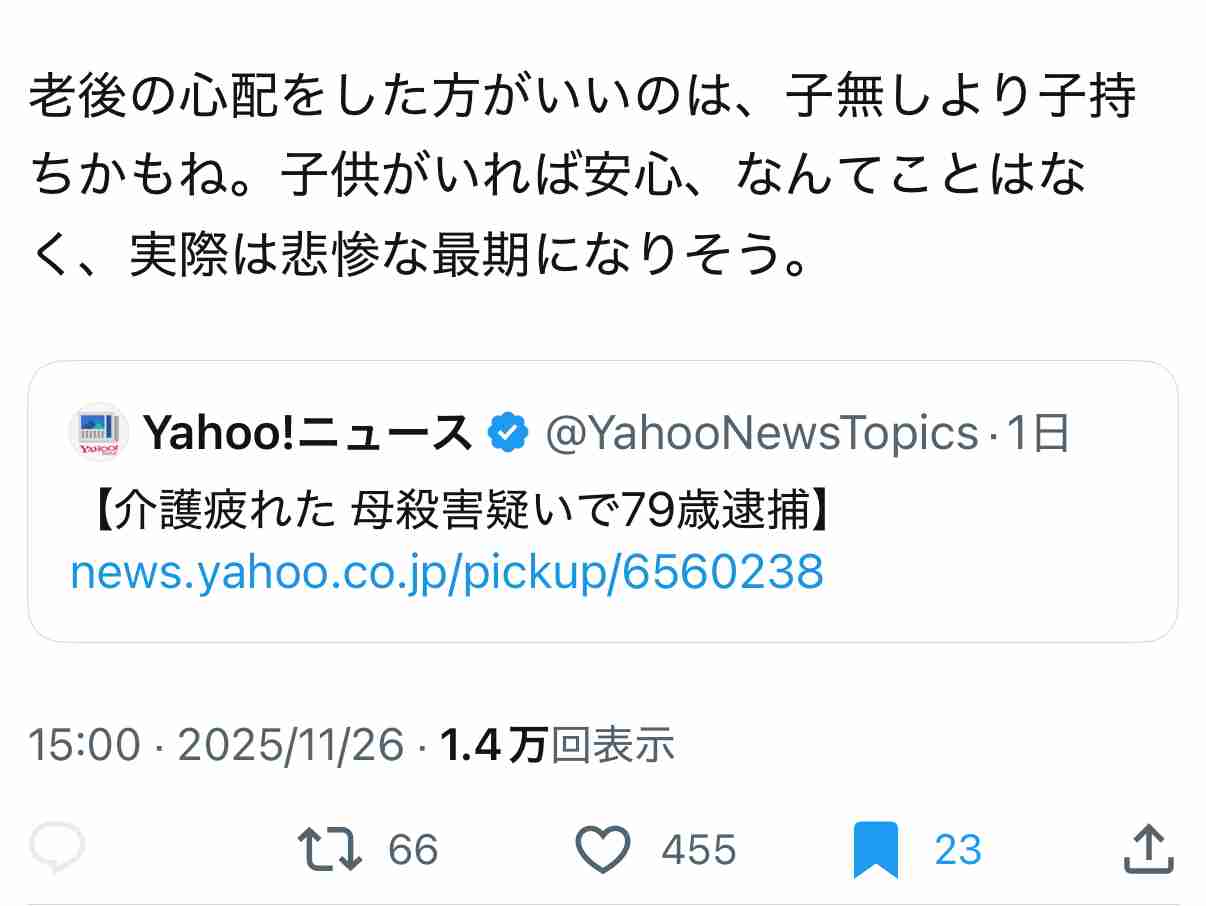Click the bookmark count number 23
1206x906 pixels.
point(958,849)
